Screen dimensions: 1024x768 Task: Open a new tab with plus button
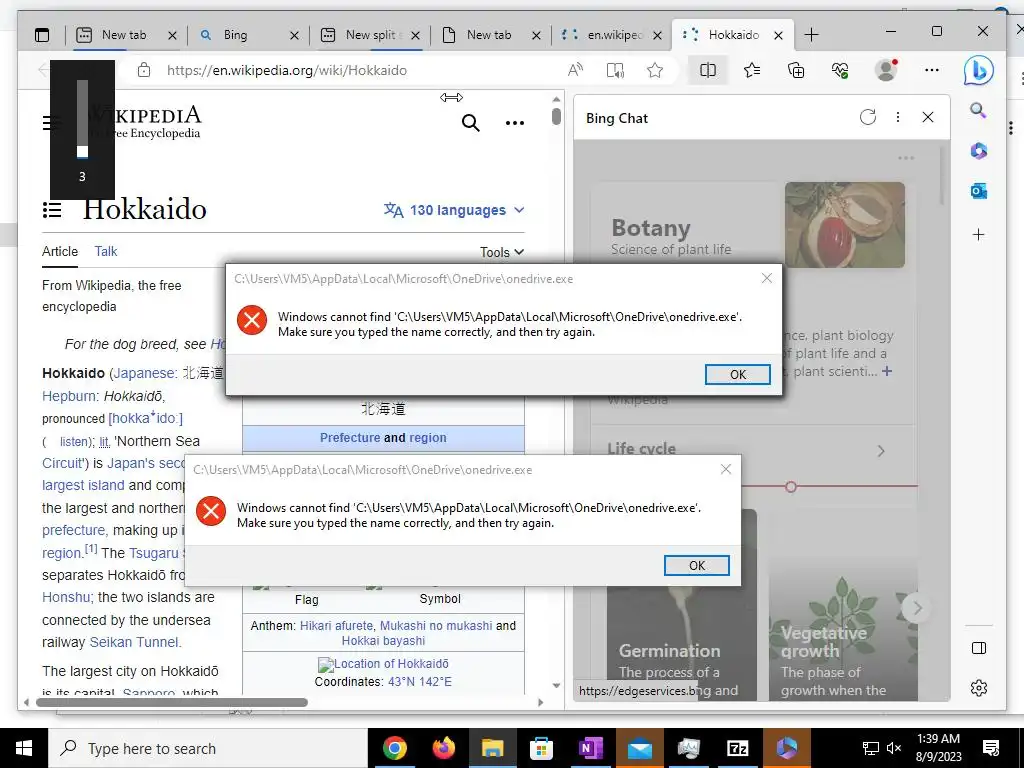[x=811, y=35]
